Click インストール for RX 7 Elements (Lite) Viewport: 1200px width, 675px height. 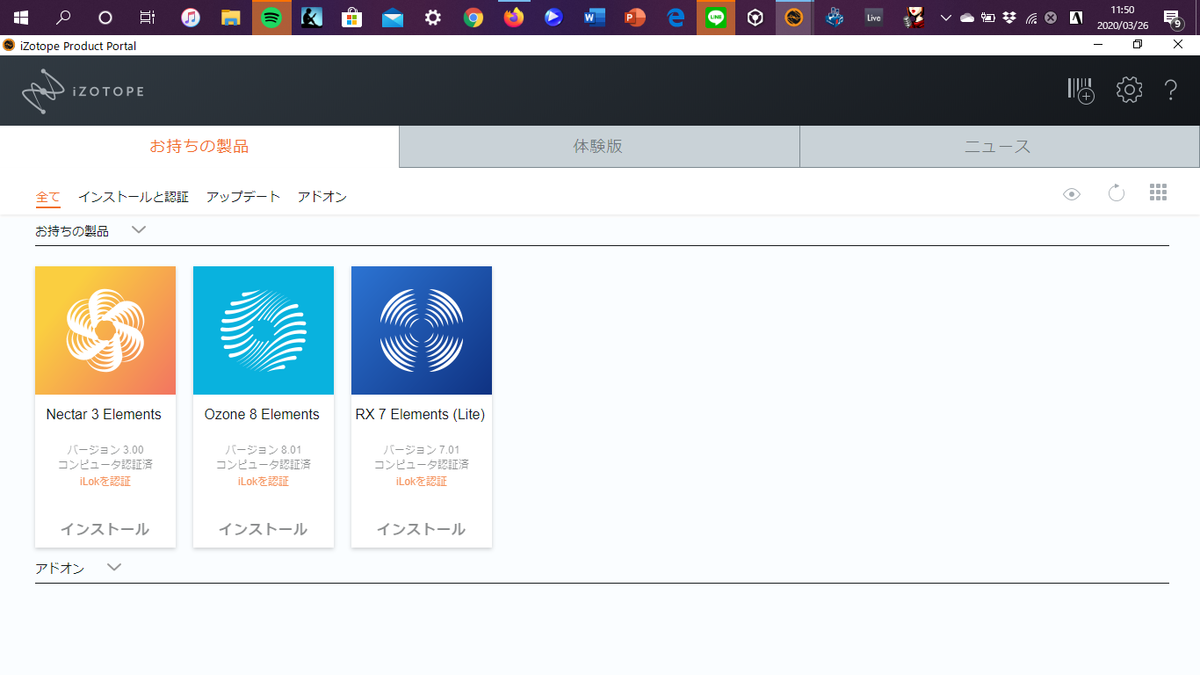click(421, 529)
